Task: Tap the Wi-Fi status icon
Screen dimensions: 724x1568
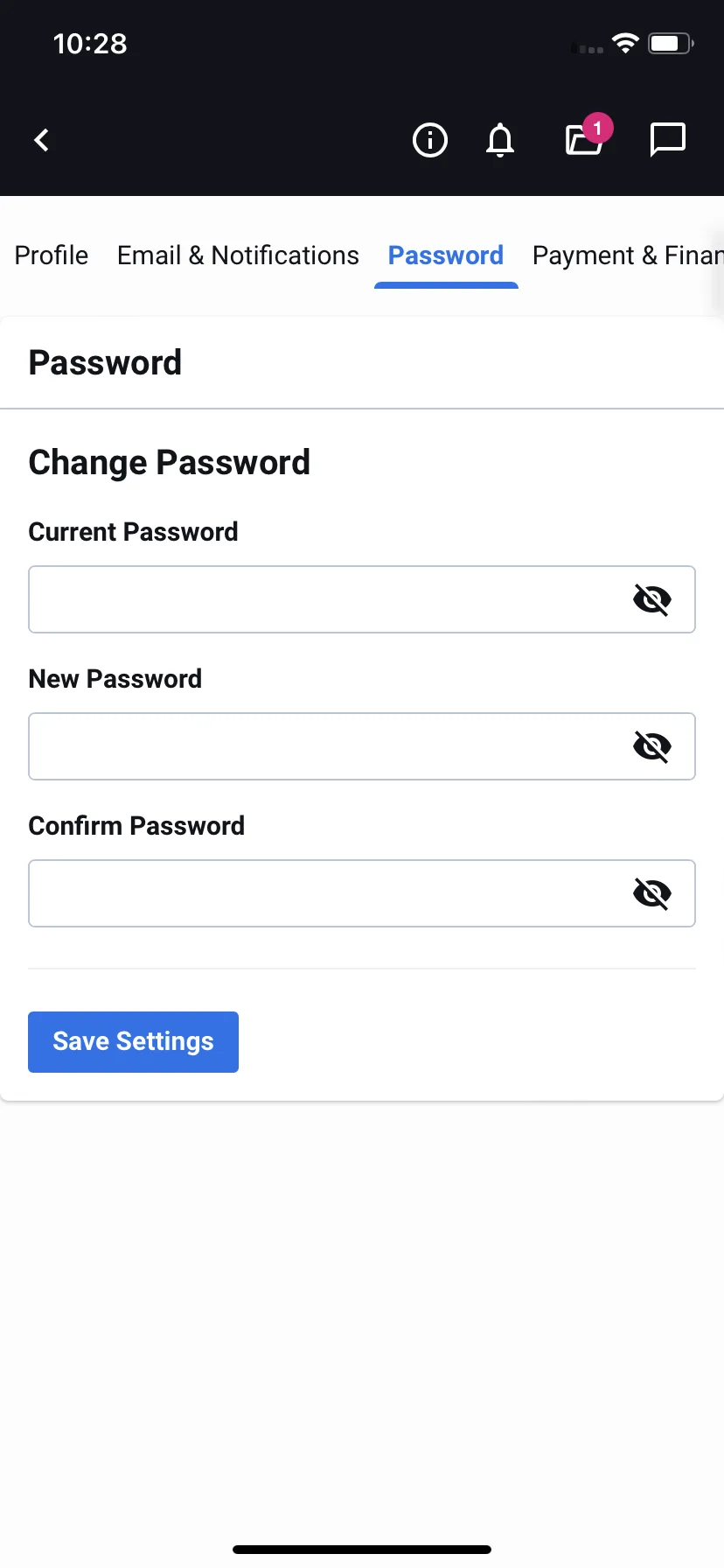Action: [x=625, y=43]
